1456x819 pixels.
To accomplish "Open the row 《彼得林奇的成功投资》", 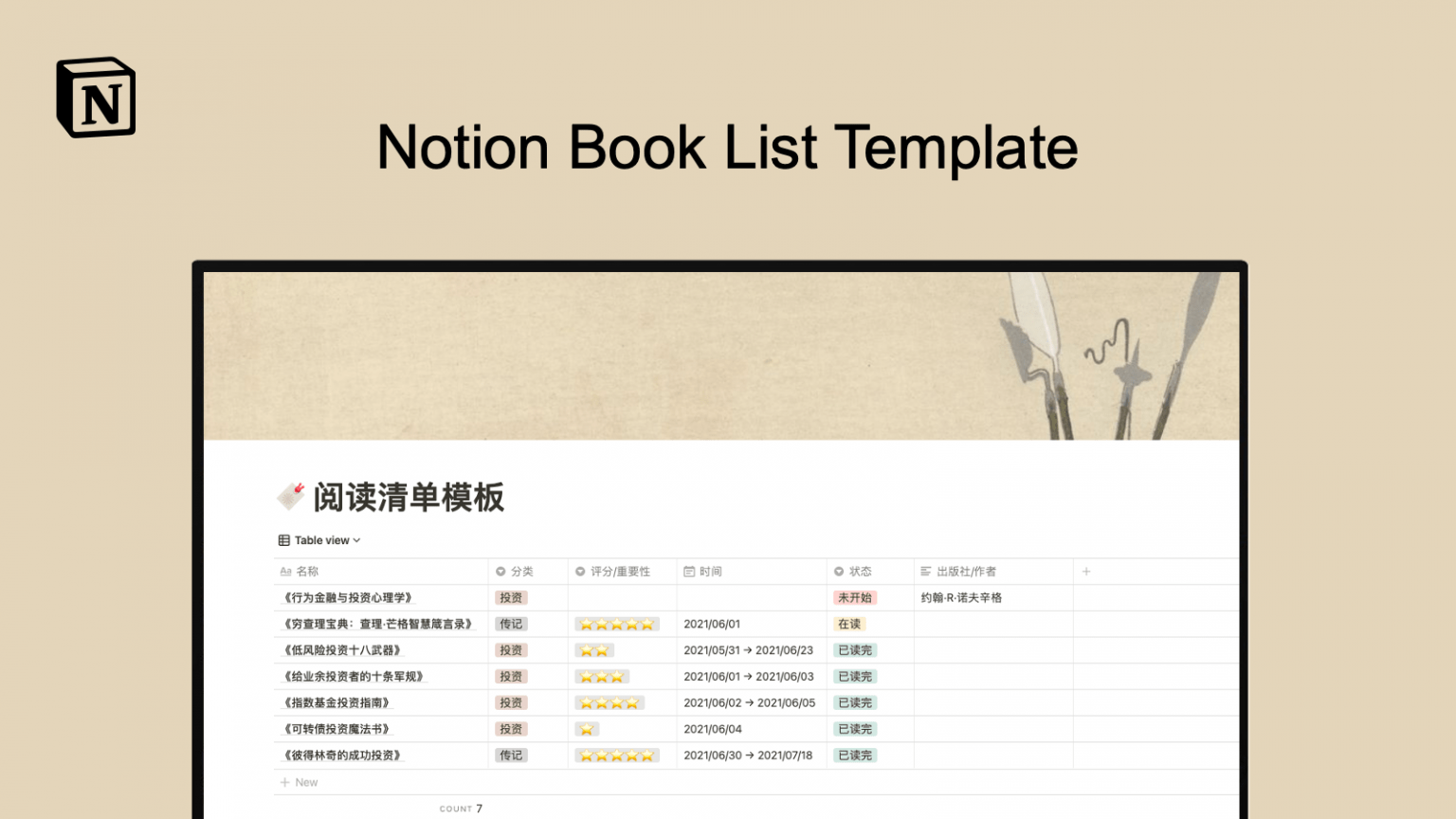I will tap(342, 755).
